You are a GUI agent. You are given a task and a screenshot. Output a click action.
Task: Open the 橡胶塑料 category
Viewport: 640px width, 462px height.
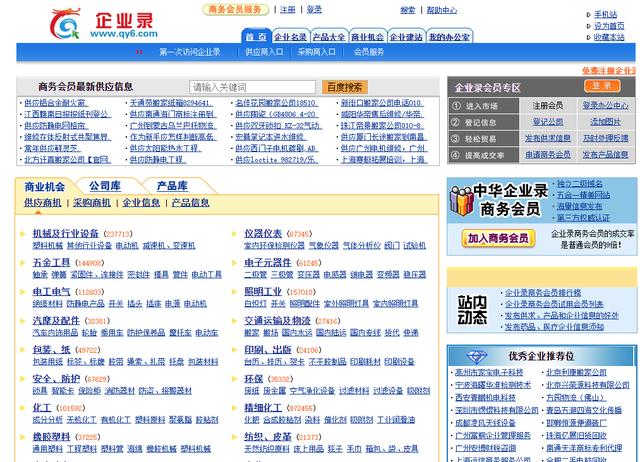pyautogui.click(x=51, y=437)
